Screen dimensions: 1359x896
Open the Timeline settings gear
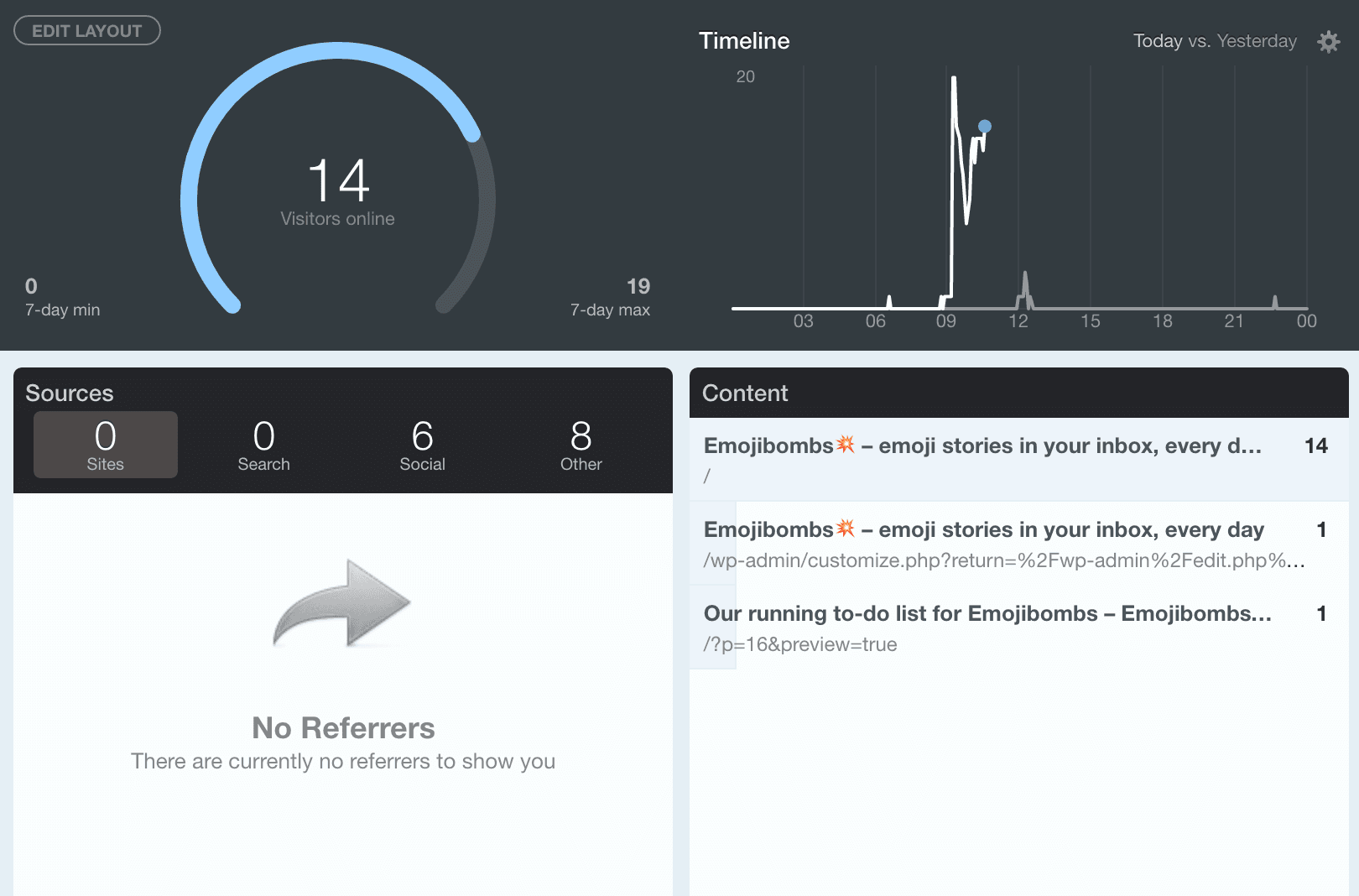1328,42
